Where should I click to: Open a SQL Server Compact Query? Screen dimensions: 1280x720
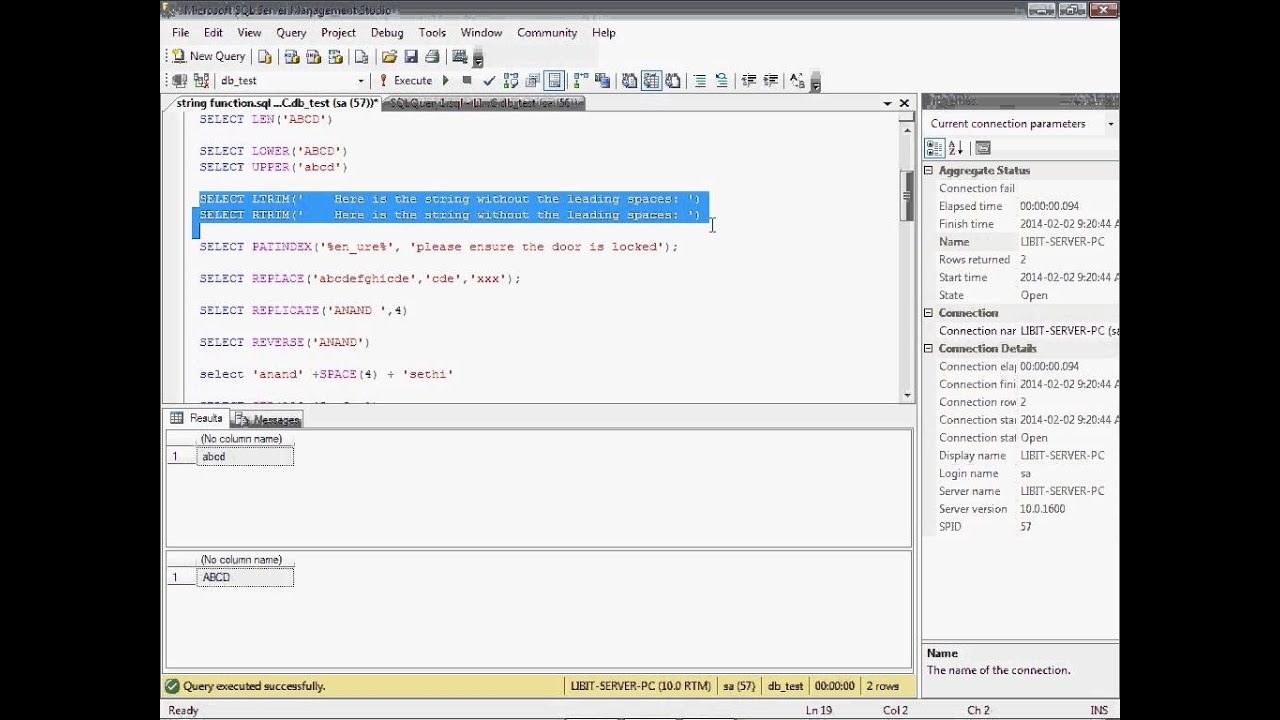(361, 57)
